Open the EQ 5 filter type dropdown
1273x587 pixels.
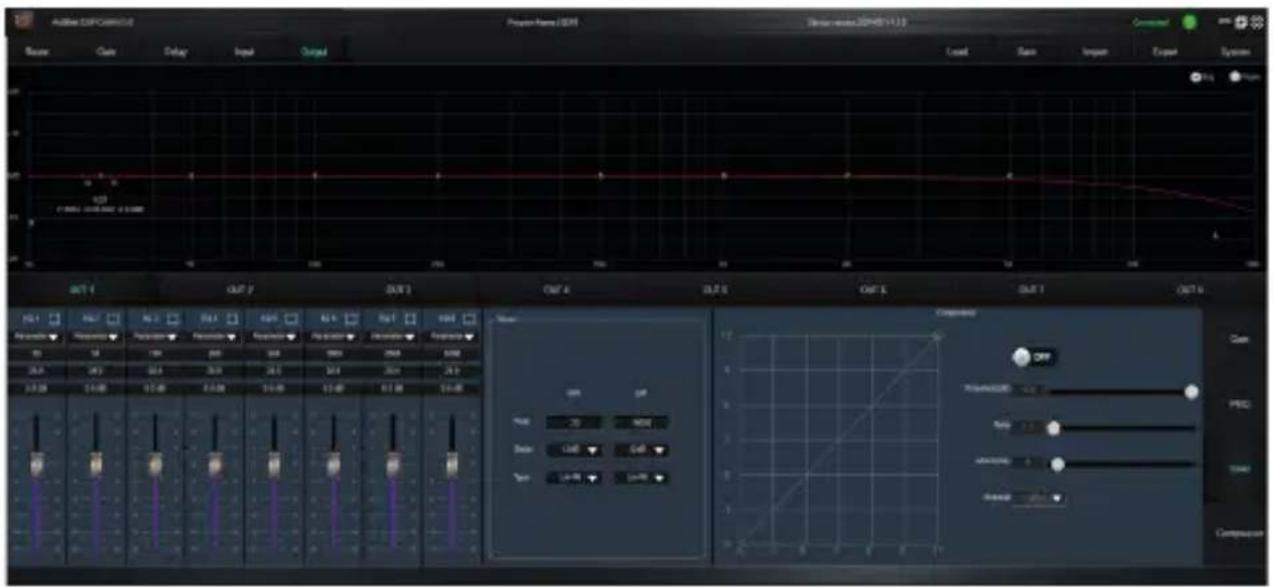pyautogui.click(x=274, y=336)
